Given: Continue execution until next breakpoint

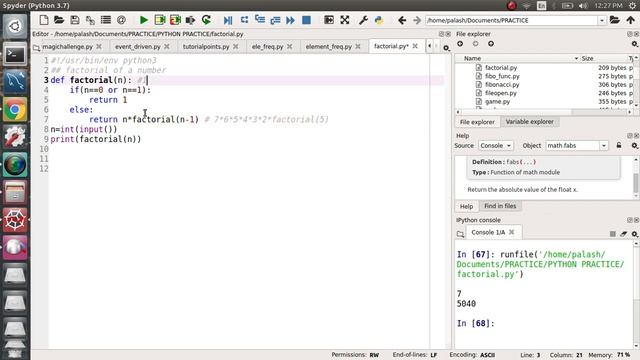Looking at the screenshot, I should click(290, 20).
